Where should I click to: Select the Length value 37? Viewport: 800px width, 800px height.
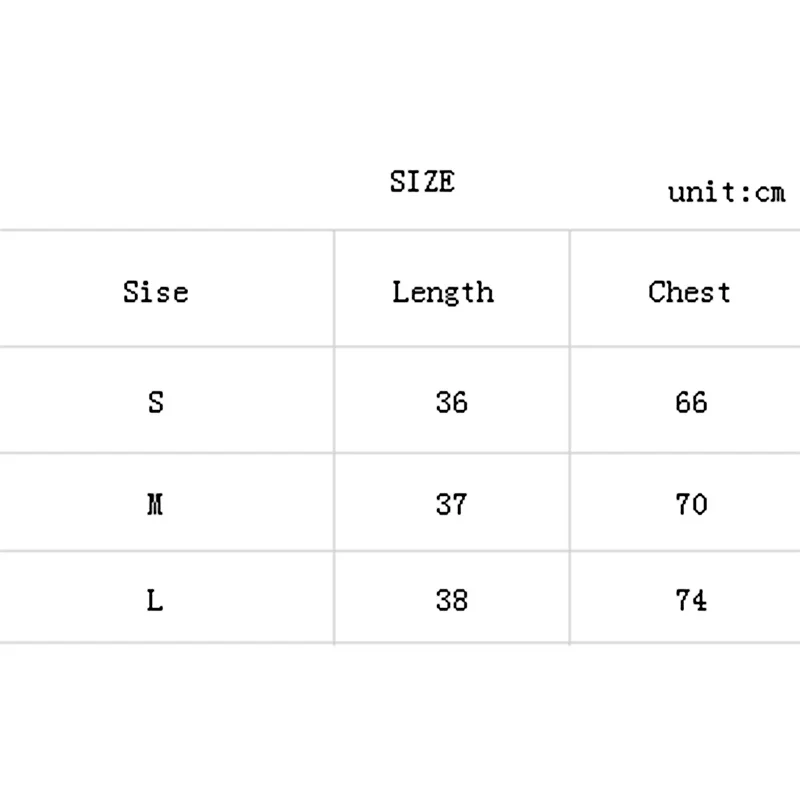point(452,504)
